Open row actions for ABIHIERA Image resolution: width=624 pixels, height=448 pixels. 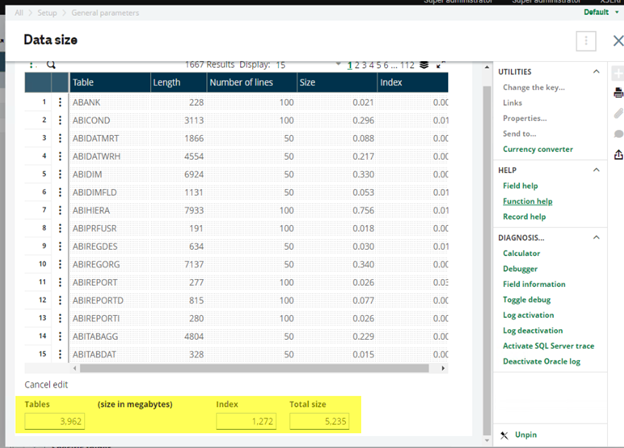coord(60,210)
